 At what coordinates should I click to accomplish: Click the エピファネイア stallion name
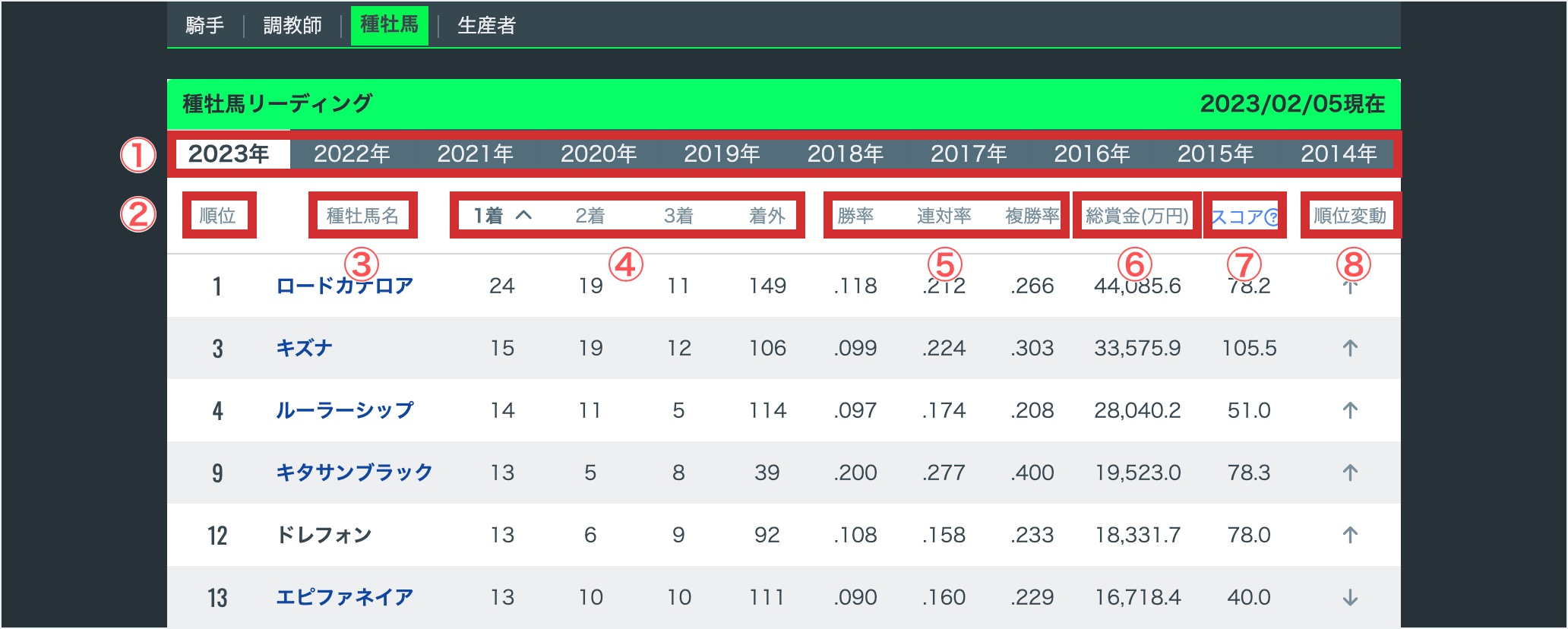coord(344,597)
